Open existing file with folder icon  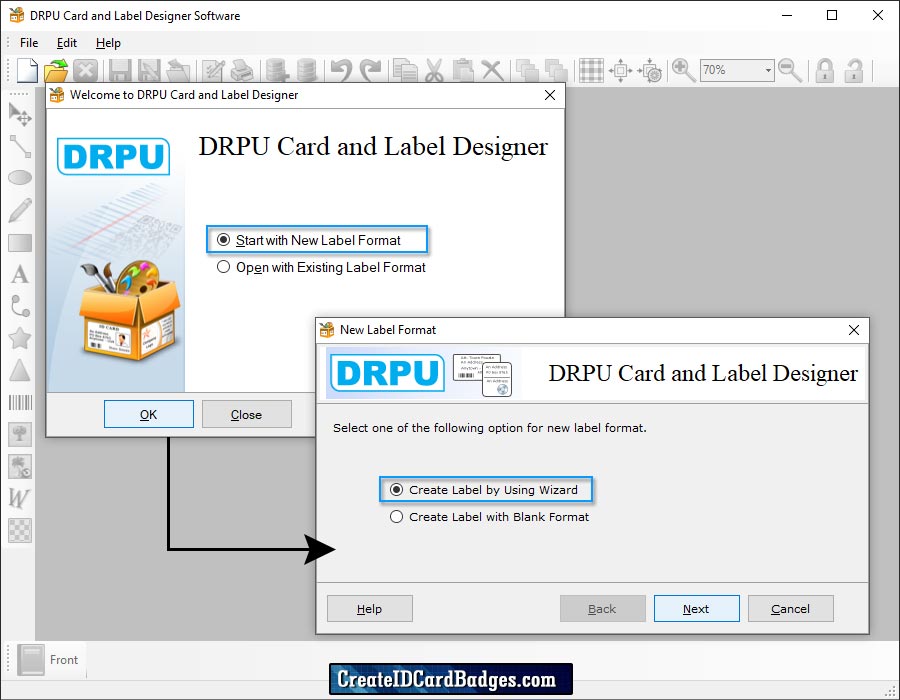(x=56, y=71)
